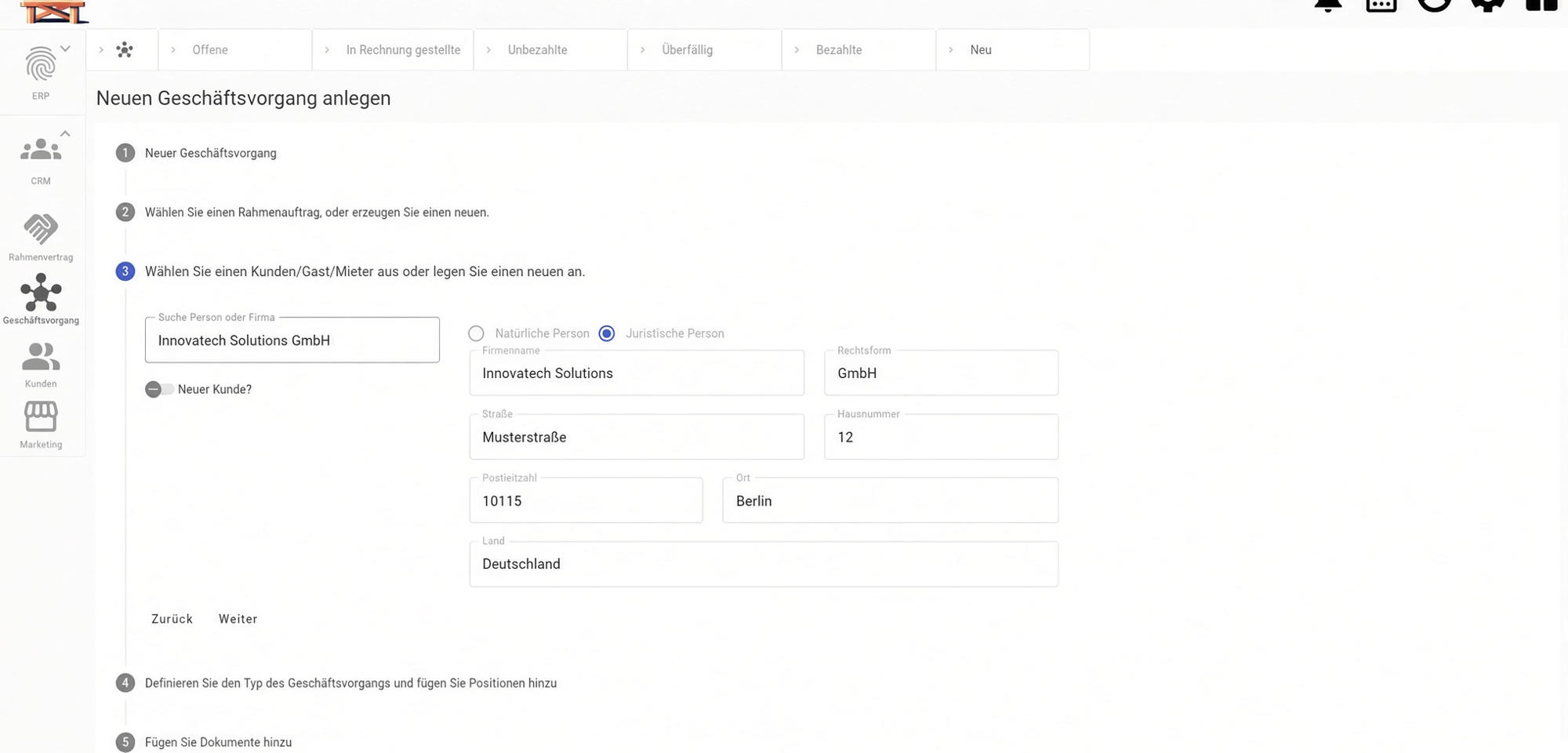Open the Kunden sidebar icon
The height and width of the screenshot is (753, 1568).
point(41,357)
